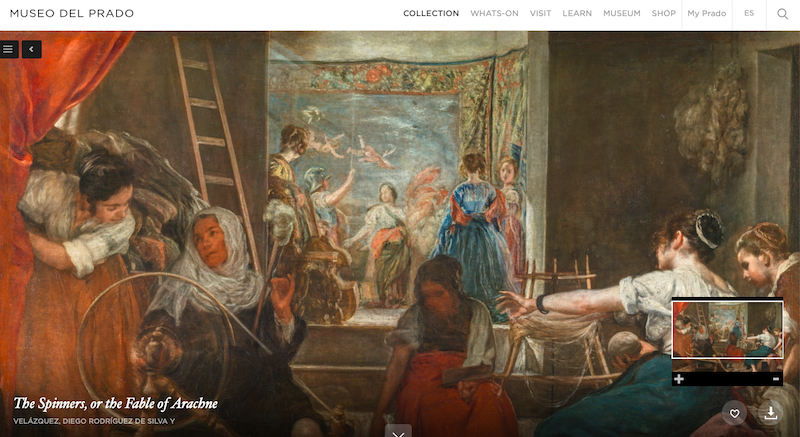Download the painting image
This screenshot has width=800, height=437.
771,414
